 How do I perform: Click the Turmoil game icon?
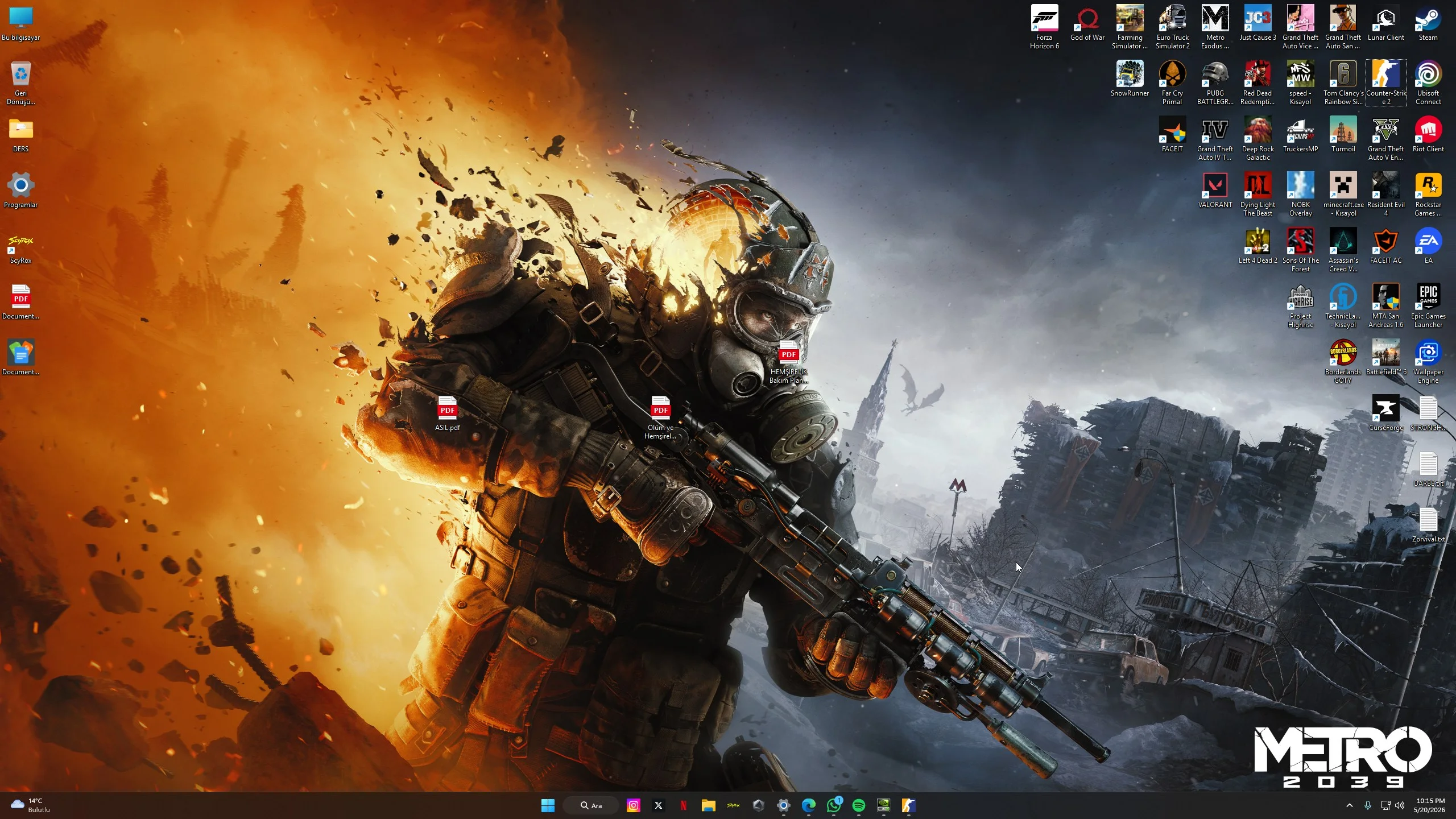[x=1343, y=134]
